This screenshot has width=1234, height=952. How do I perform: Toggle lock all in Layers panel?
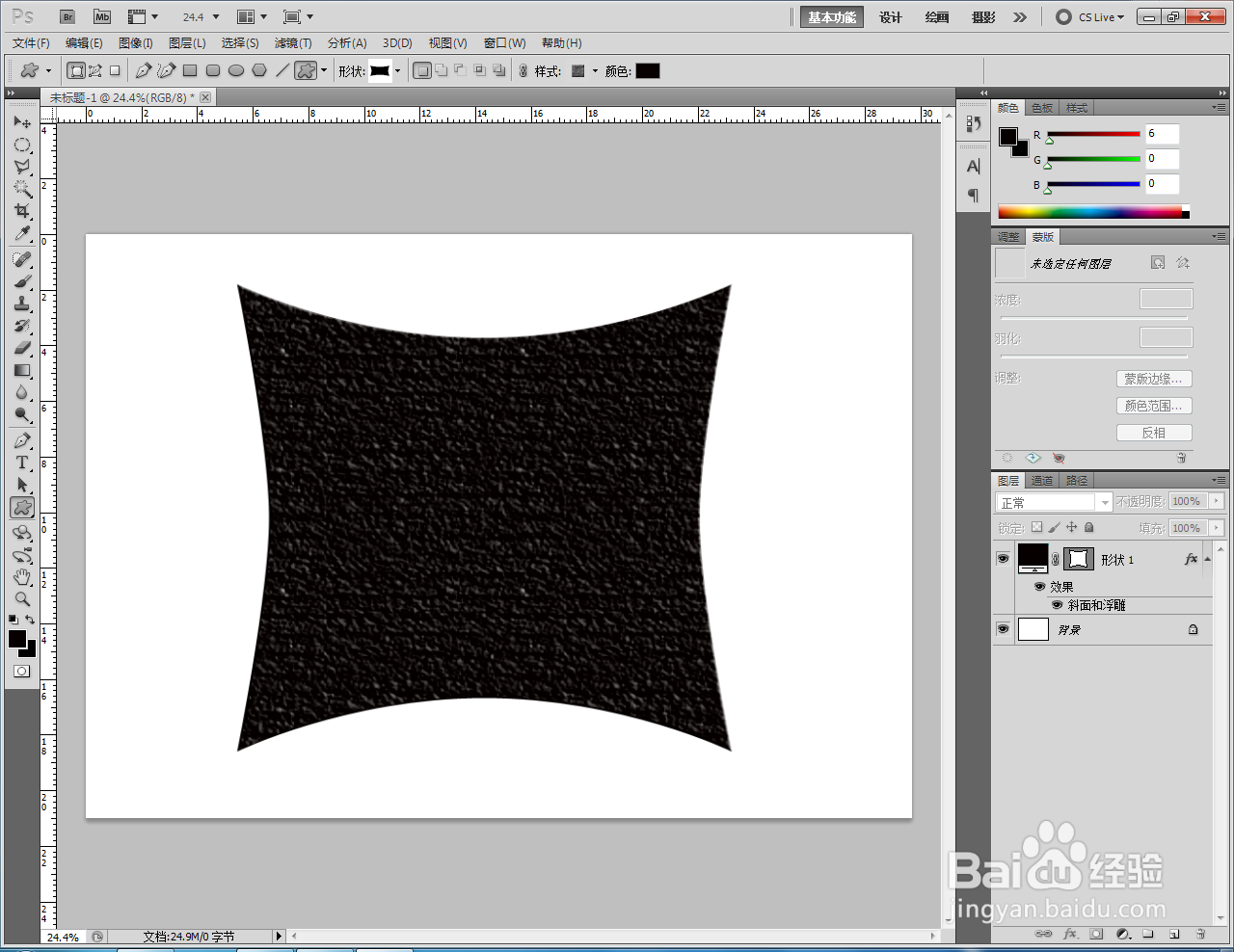tap(1089, 527)
